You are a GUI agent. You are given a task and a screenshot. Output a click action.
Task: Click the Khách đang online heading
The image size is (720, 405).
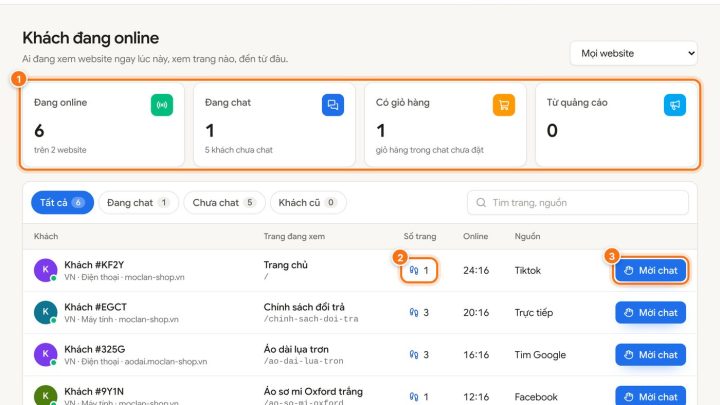(90, 38)
